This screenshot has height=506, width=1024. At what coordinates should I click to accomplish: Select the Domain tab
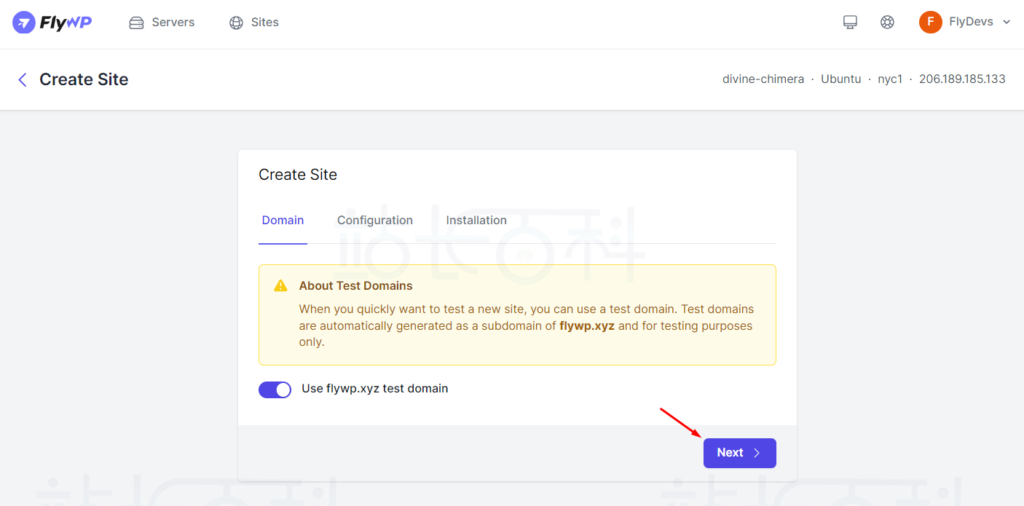(x=283, y=220)
